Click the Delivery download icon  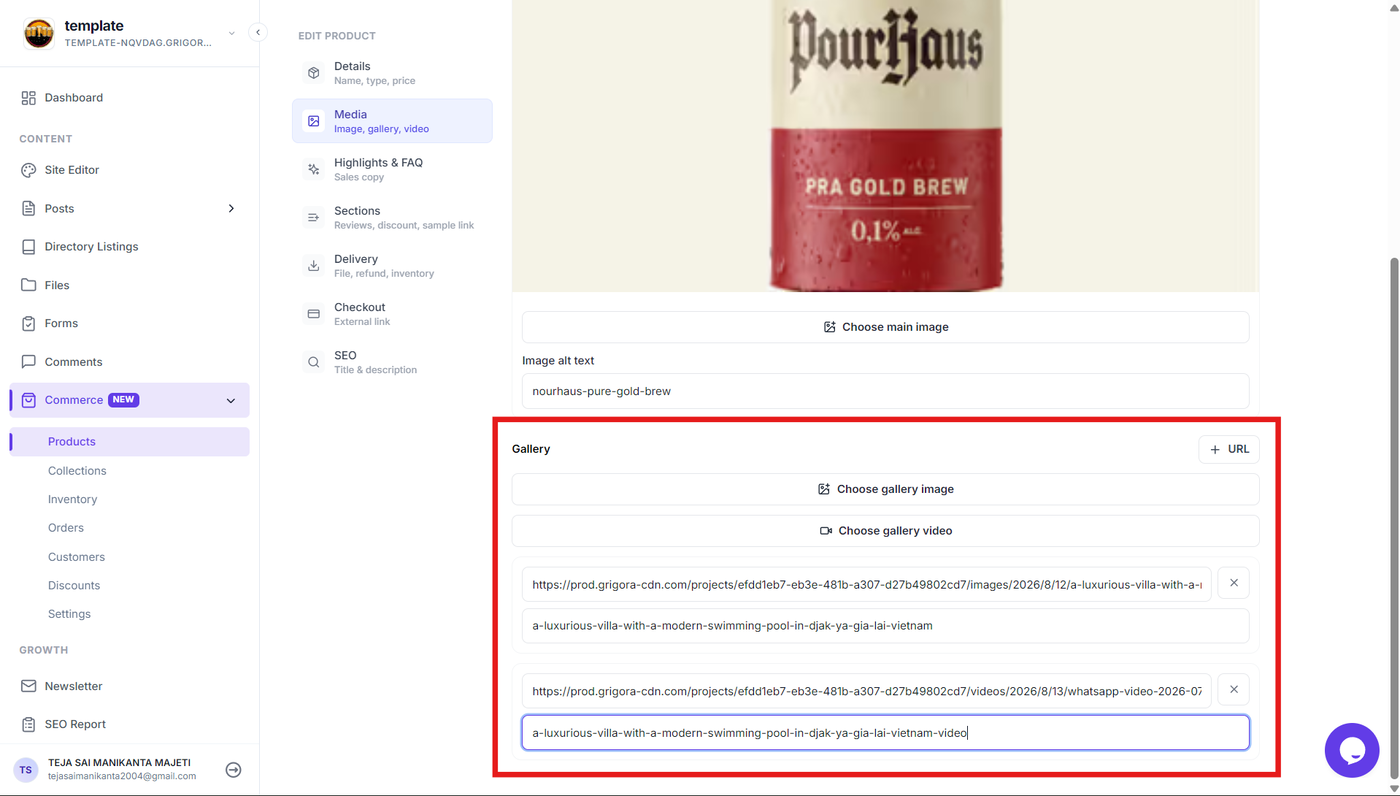[x=314, y=266]
